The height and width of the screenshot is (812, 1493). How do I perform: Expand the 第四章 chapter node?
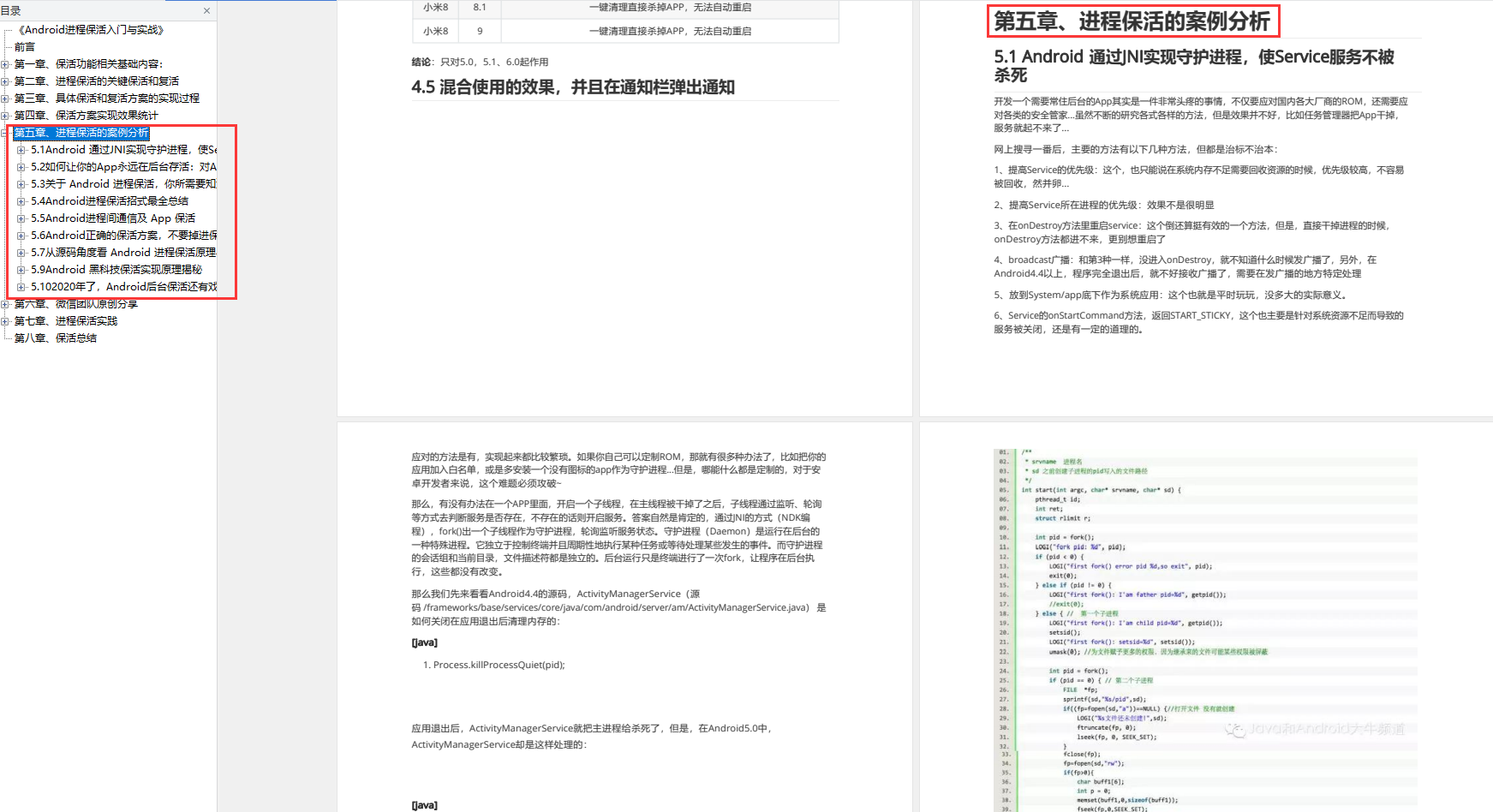click(x=5, y=116)
